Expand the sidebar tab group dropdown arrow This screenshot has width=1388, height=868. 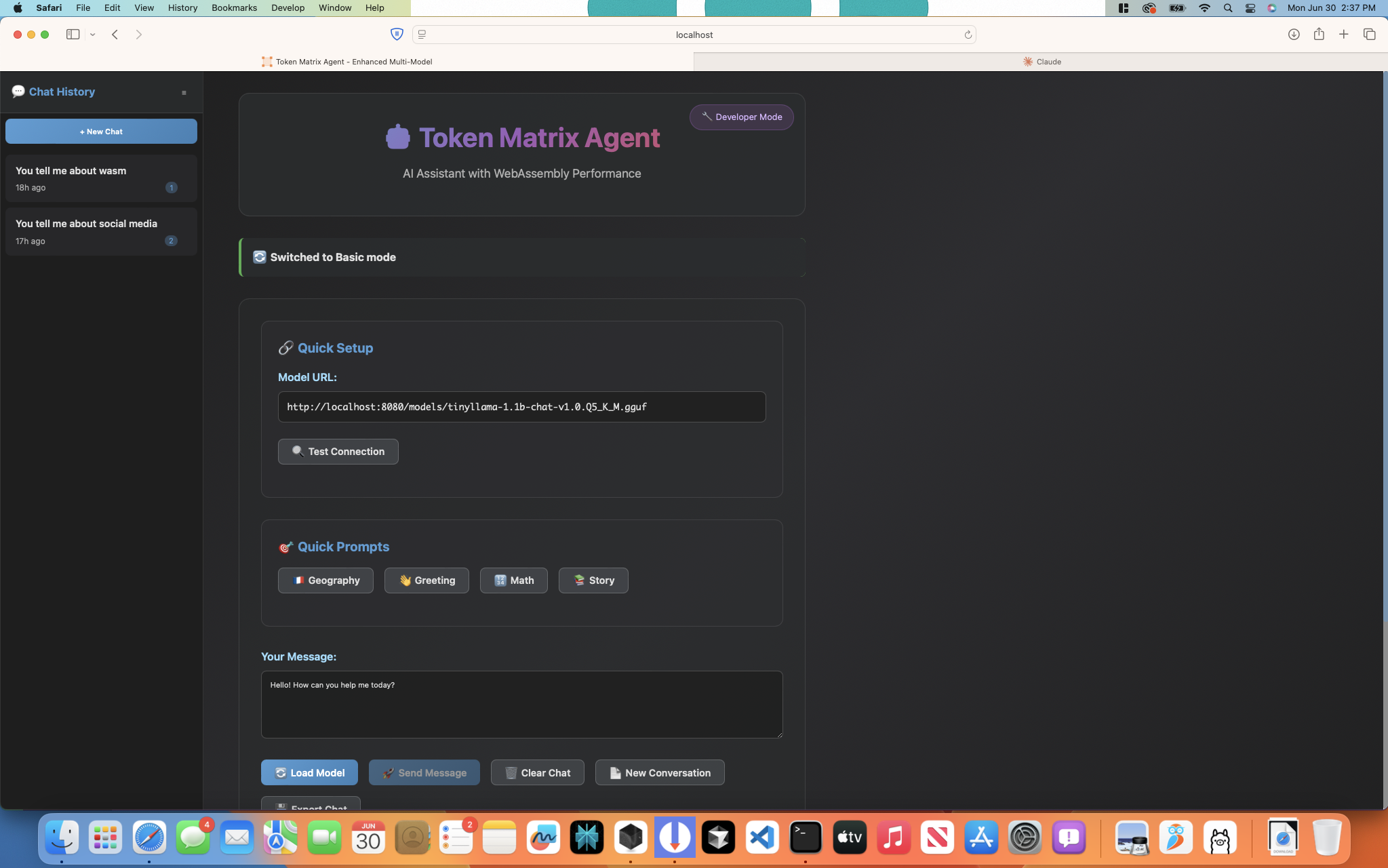93,35
